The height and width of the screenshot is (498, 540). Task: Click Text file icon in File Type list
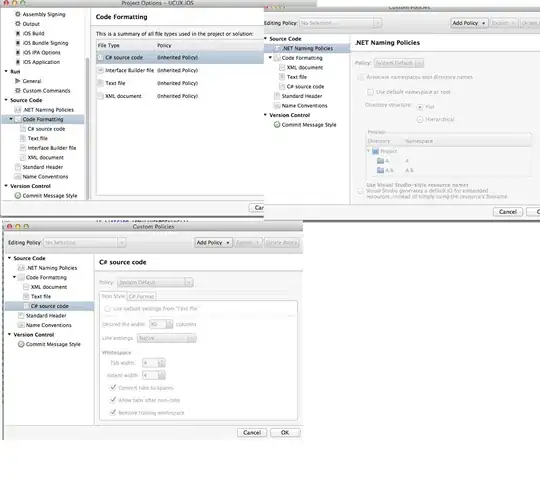click(100, 83)
